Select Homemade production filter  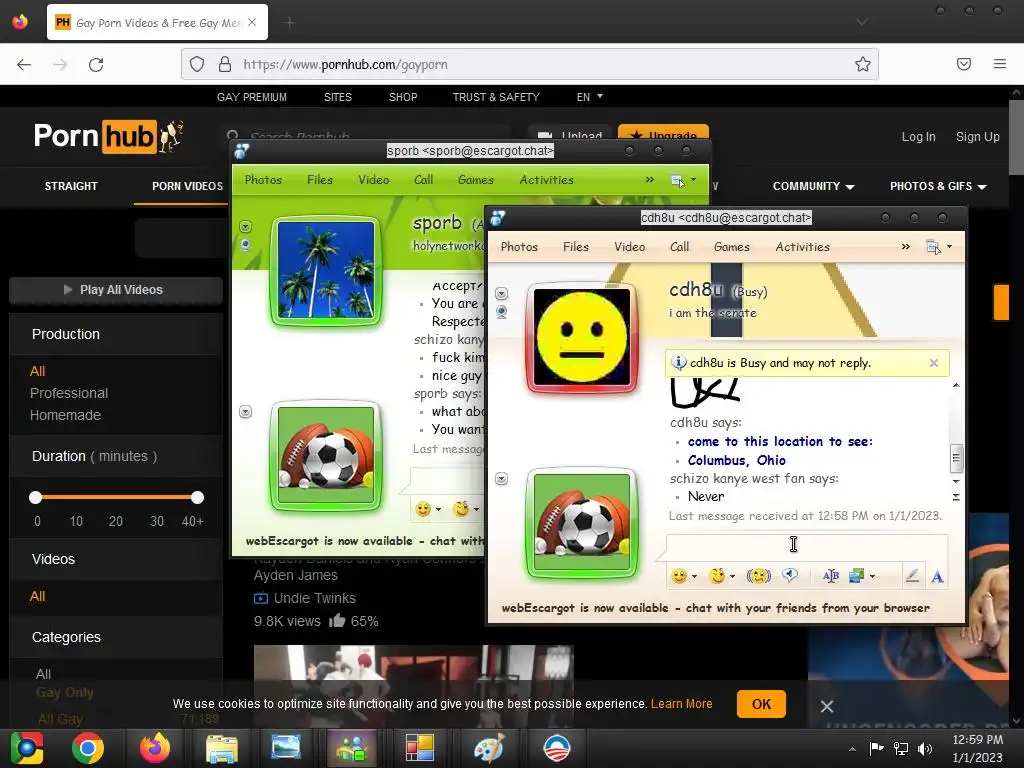65,415
